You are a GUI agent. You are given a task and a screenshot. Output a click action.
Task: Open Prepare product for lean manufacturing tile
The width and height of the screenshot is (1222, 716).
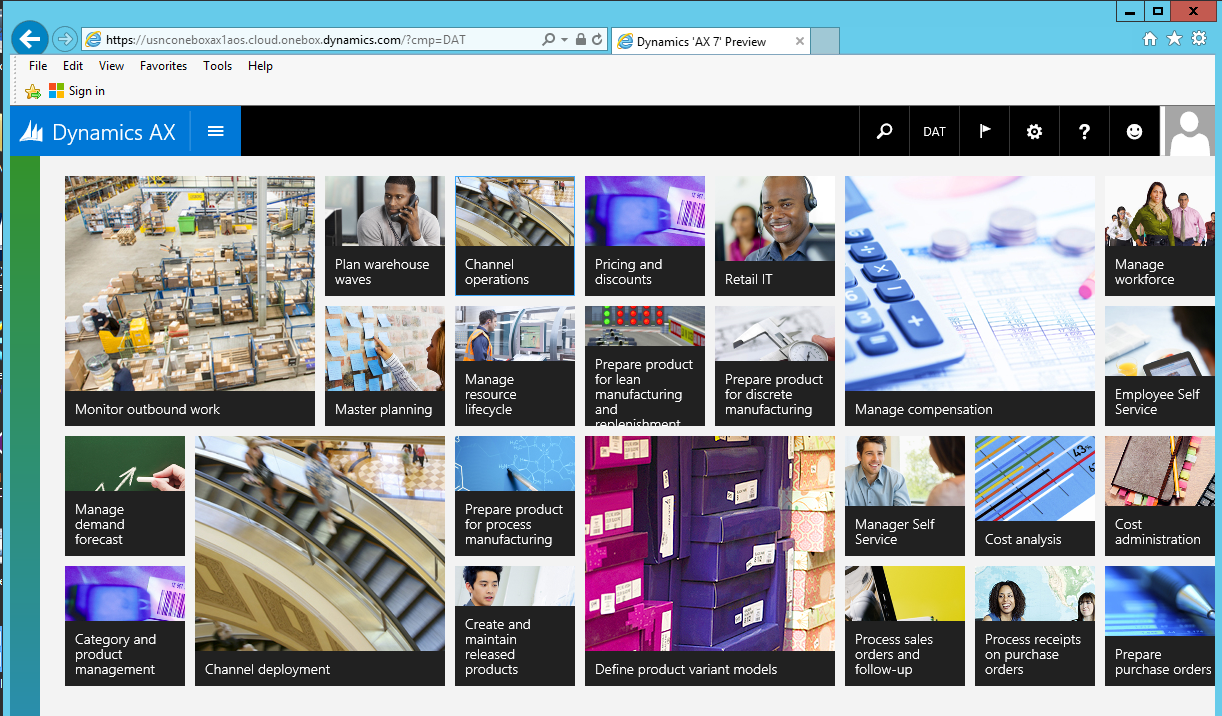[x=645, y=366]
